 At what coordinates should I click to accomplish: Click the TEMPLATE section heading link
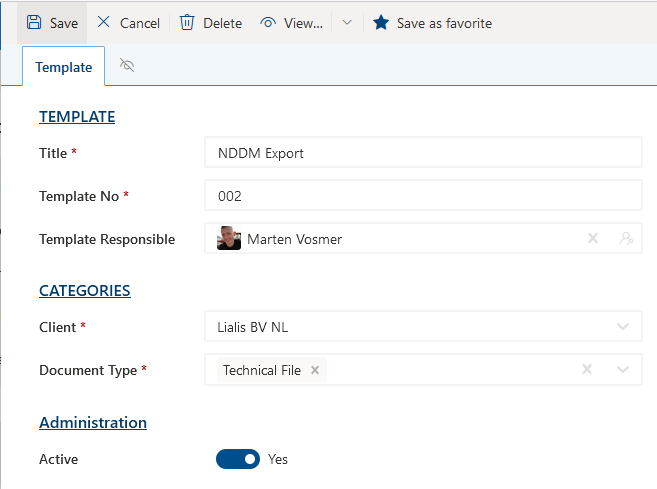(77, 117)
